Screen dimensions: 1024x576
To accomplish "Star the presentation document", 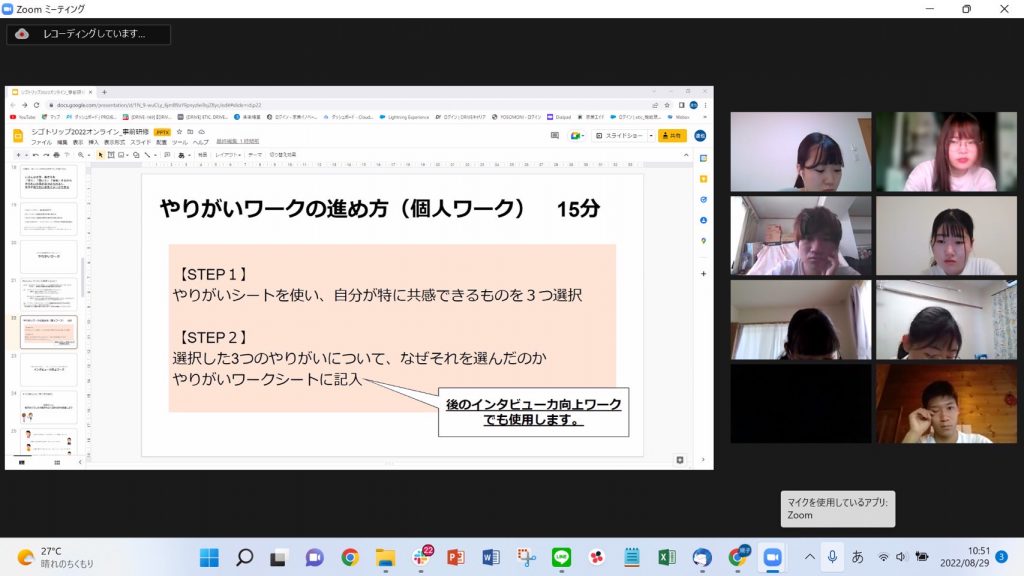I will (x=180, y=132).
